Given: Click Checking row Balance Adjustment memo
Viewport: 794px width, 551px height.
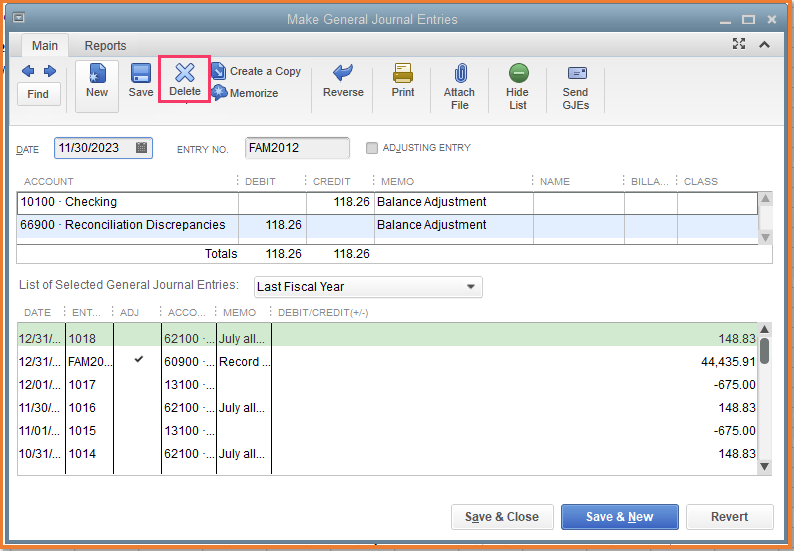Looking at the screenshot, I should click(454, 202).
